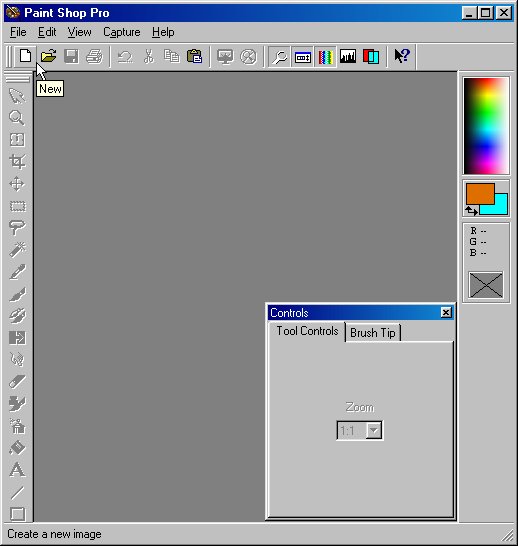Select the Paintbrush tool
Viewport: 518px width, 546px height.
17,294
